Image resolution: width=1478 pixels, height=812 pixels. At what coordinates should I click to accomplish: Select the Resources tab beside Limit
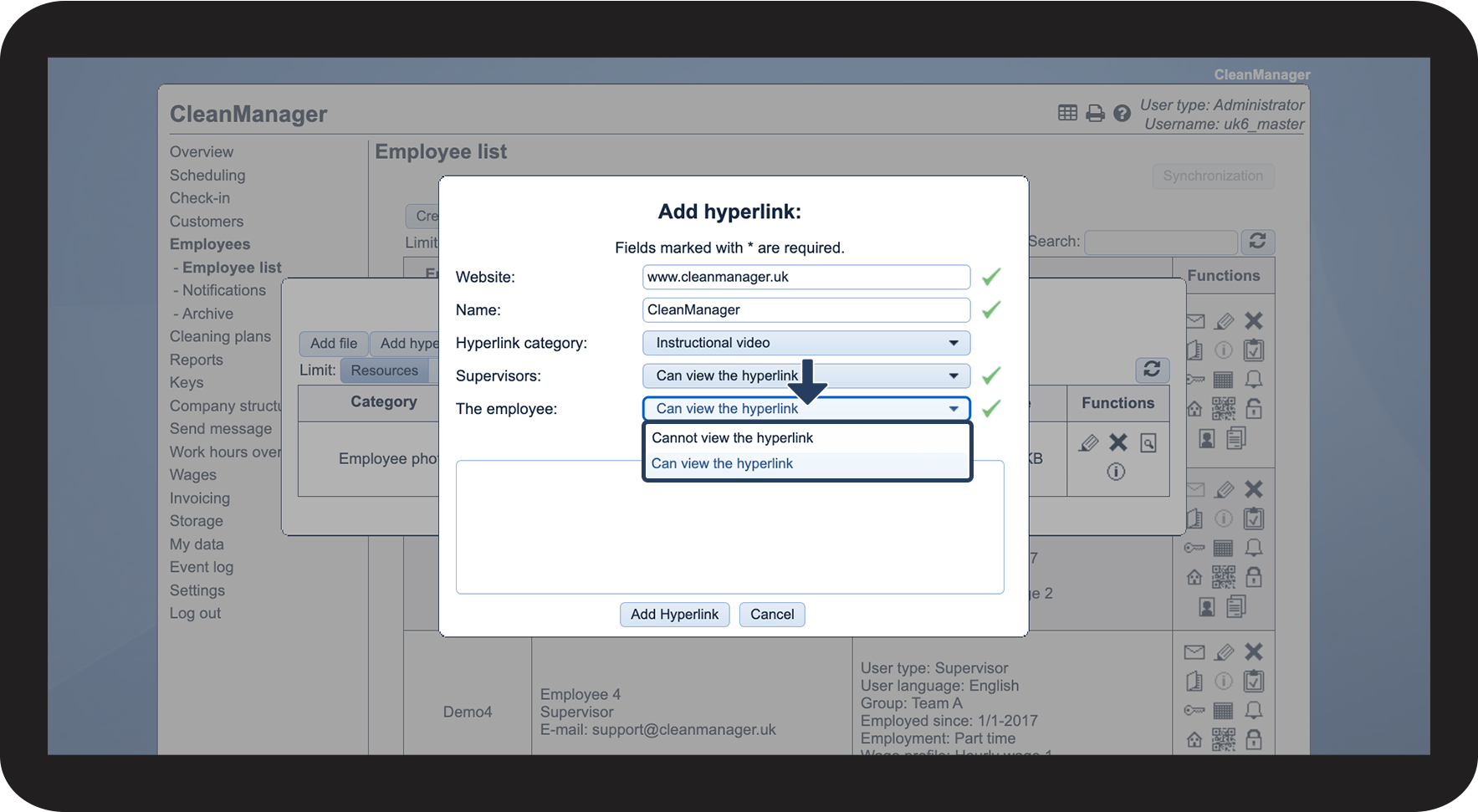pos(385,370)
